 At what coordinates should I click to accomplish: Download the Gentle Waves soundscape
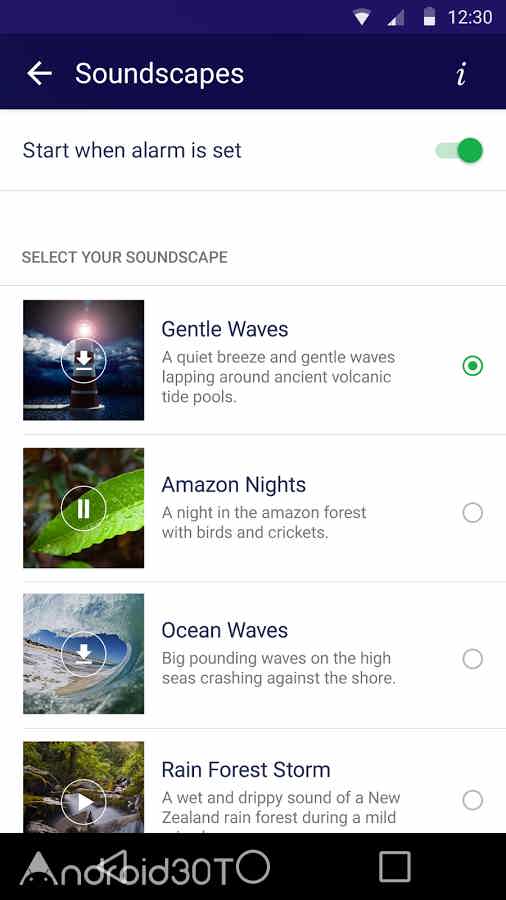pos(83,360)
